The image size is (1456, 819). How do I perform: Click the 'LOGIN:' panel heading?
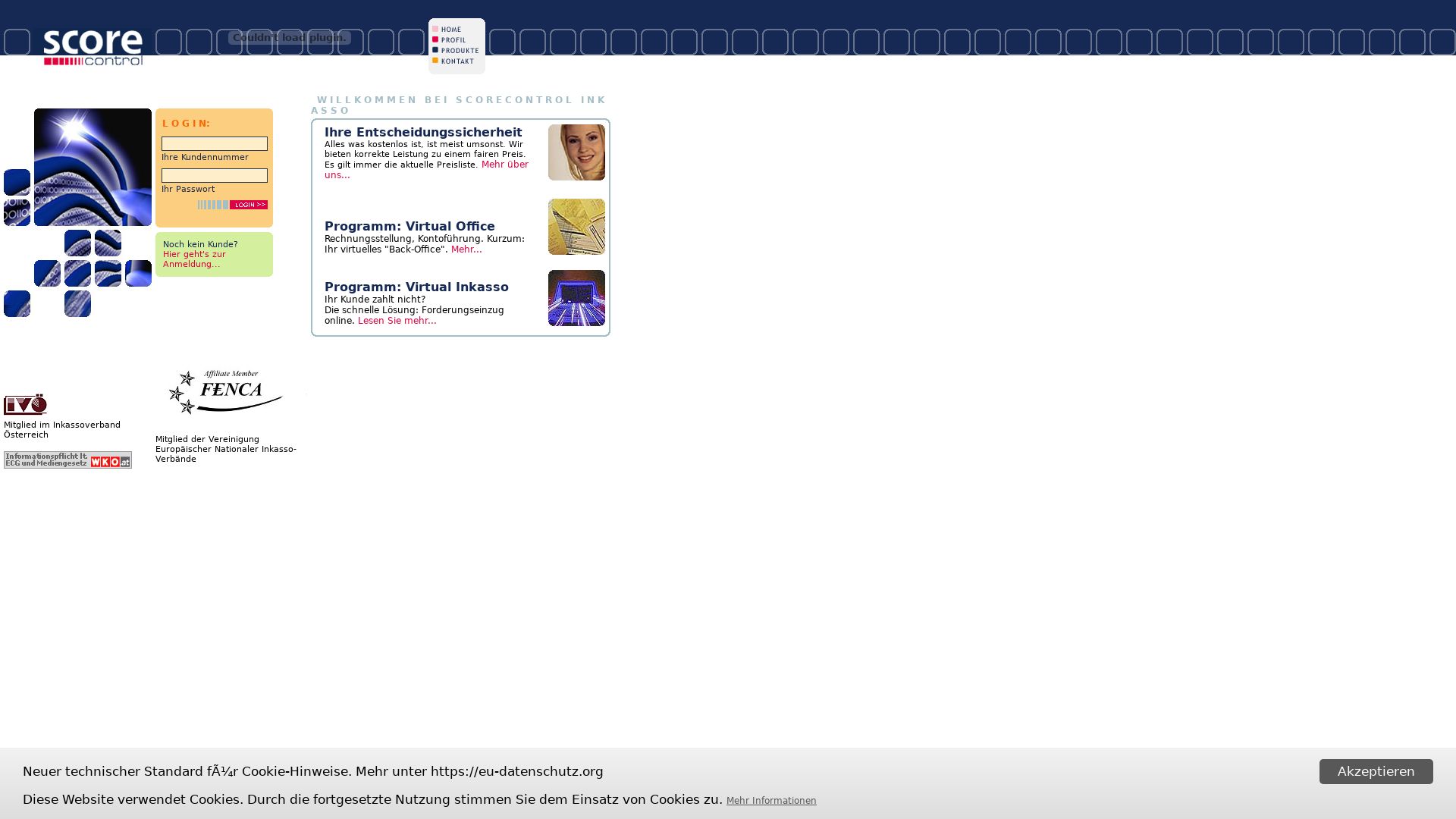(187, 124)
